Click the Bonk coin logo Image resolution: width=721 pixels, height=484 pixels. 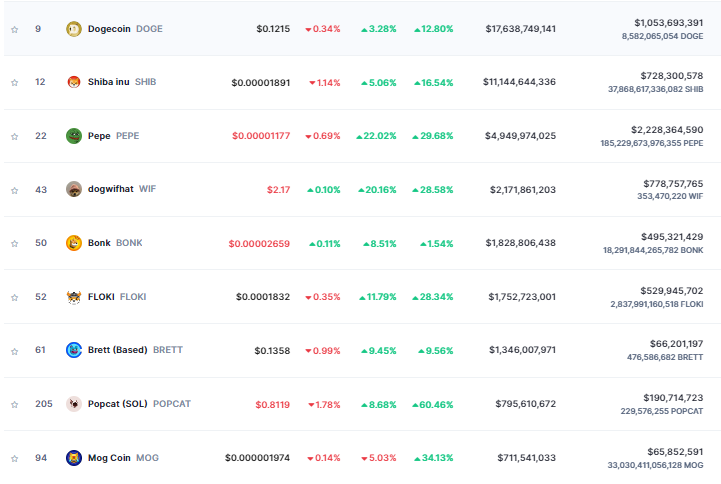(x=74, y=243)
